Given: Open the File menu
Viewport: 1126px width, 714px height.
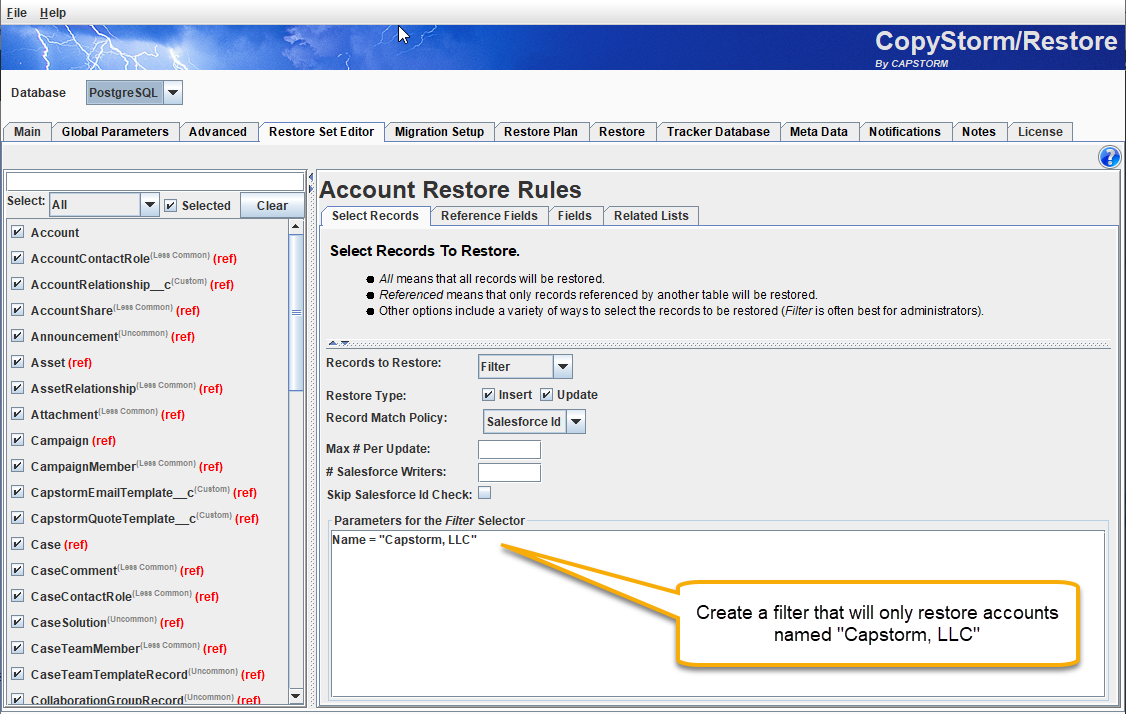Looking at the screenshot, I should [17, 12].
